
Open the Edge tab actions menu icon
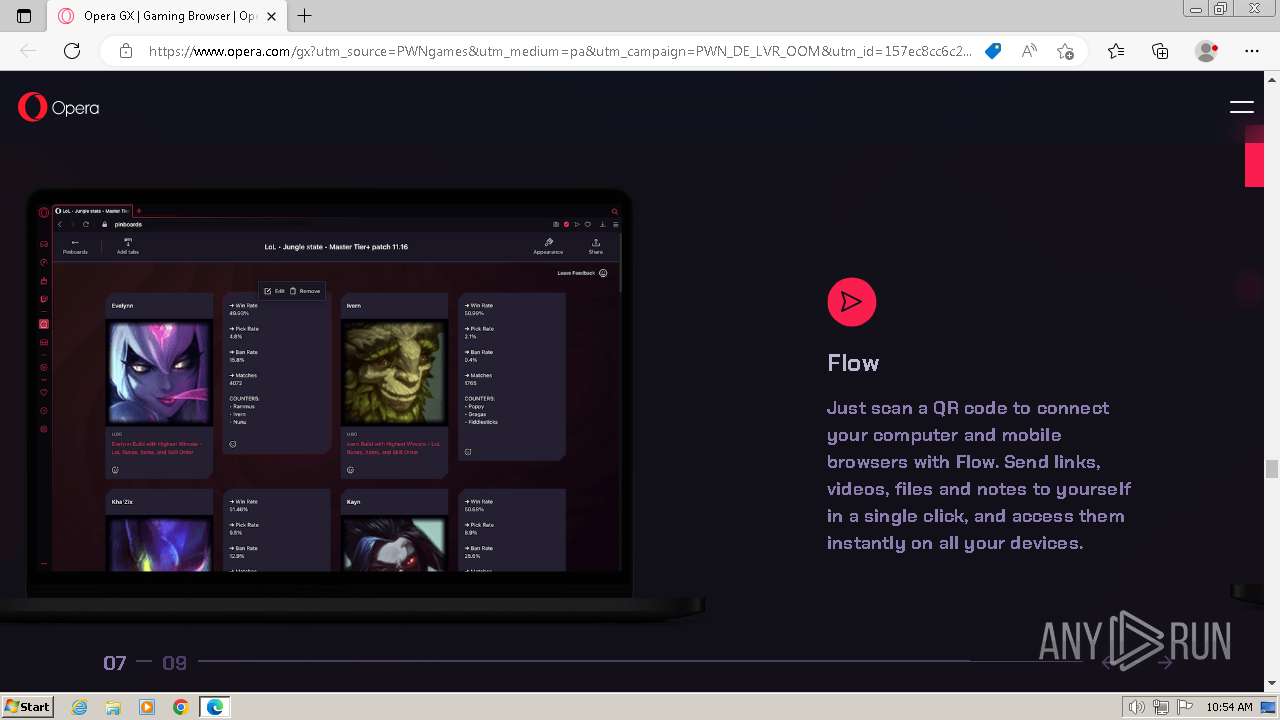[24, 16]
